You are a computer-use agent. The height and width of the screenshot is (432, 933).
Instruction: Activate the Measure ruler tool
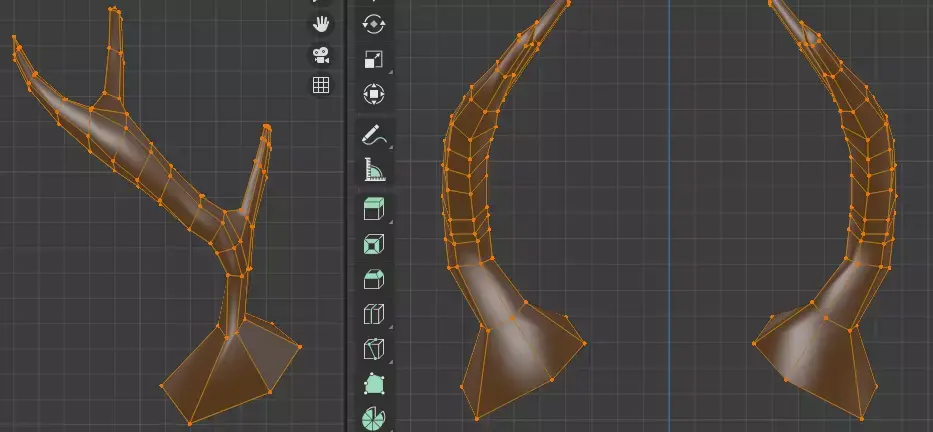[374, 170]
